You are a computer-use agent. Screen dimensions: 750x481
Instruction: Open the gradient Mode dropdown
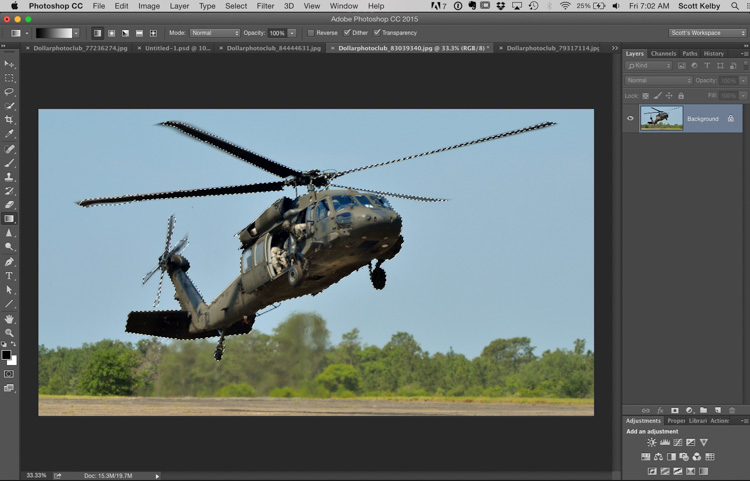pos(214,33)
